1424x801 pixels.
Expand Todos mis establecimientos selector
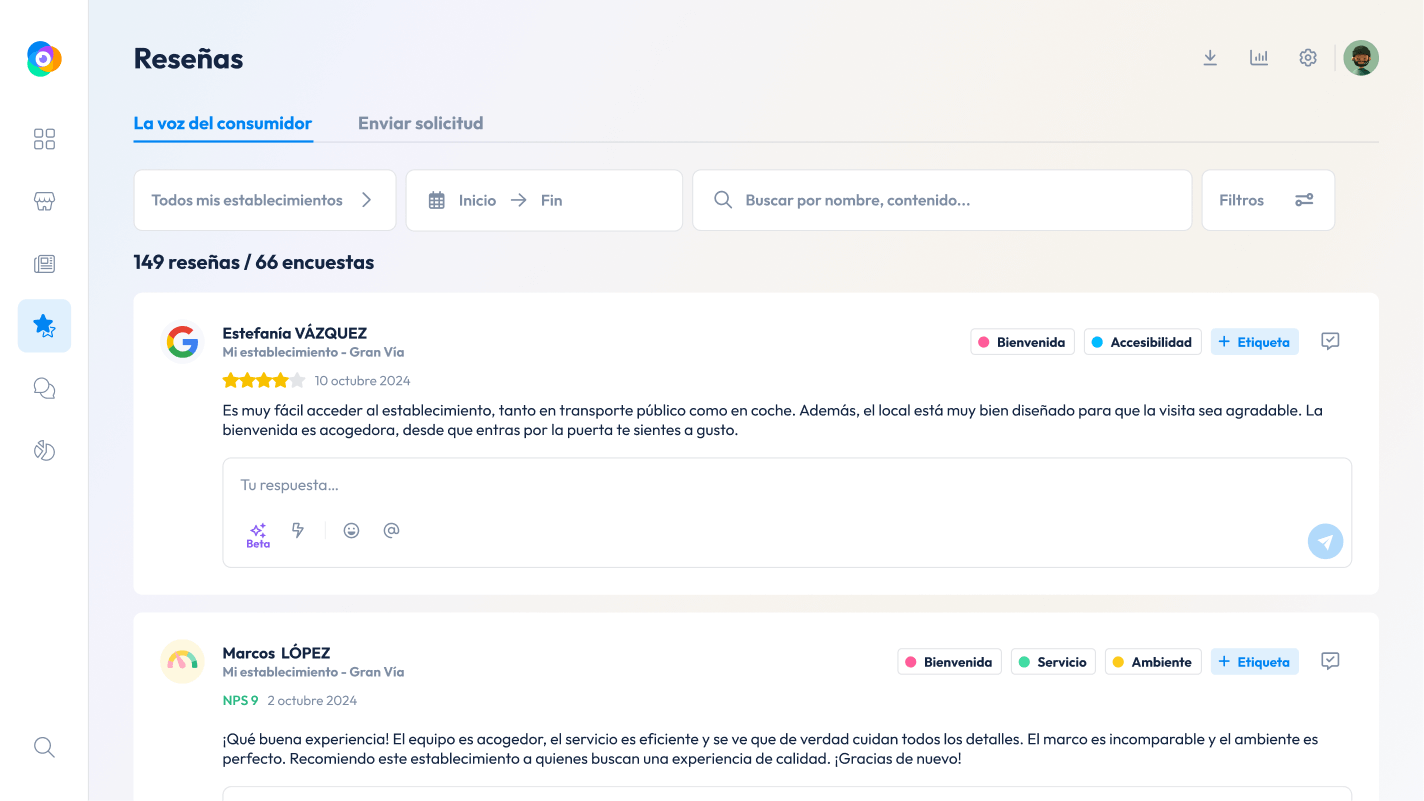(x=265, y=200)
